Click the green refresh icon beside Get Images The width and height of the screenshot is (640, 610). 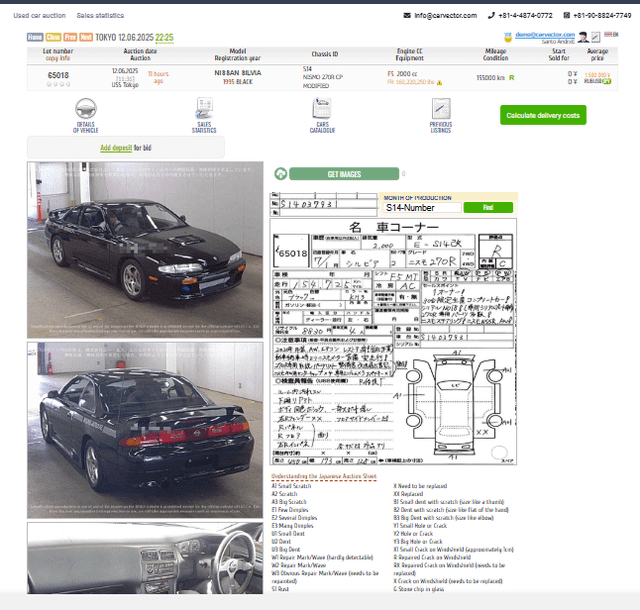tap(280, 174)
